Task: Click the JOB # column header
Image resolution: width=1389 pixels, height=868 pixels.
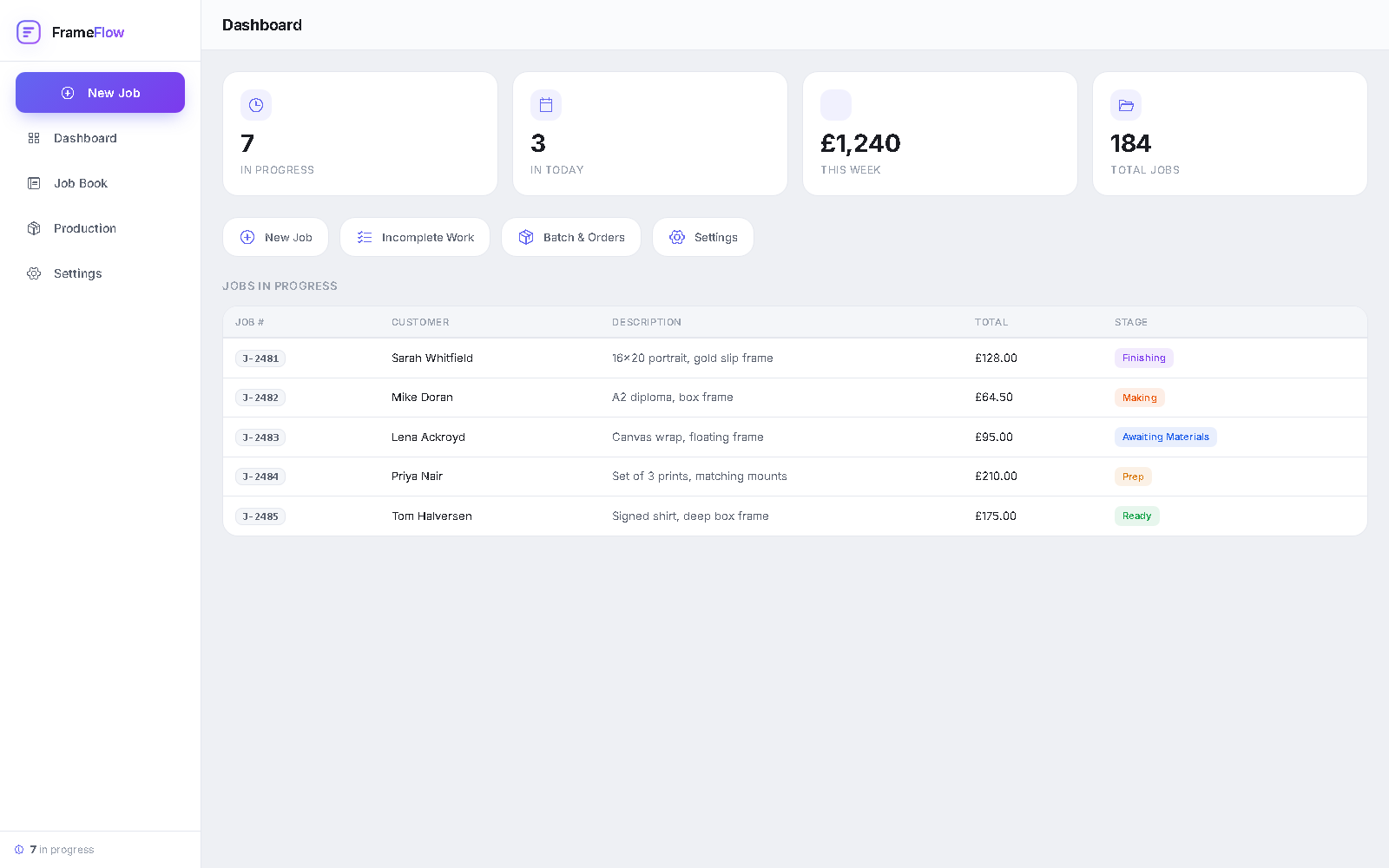Action: [249, 322]
